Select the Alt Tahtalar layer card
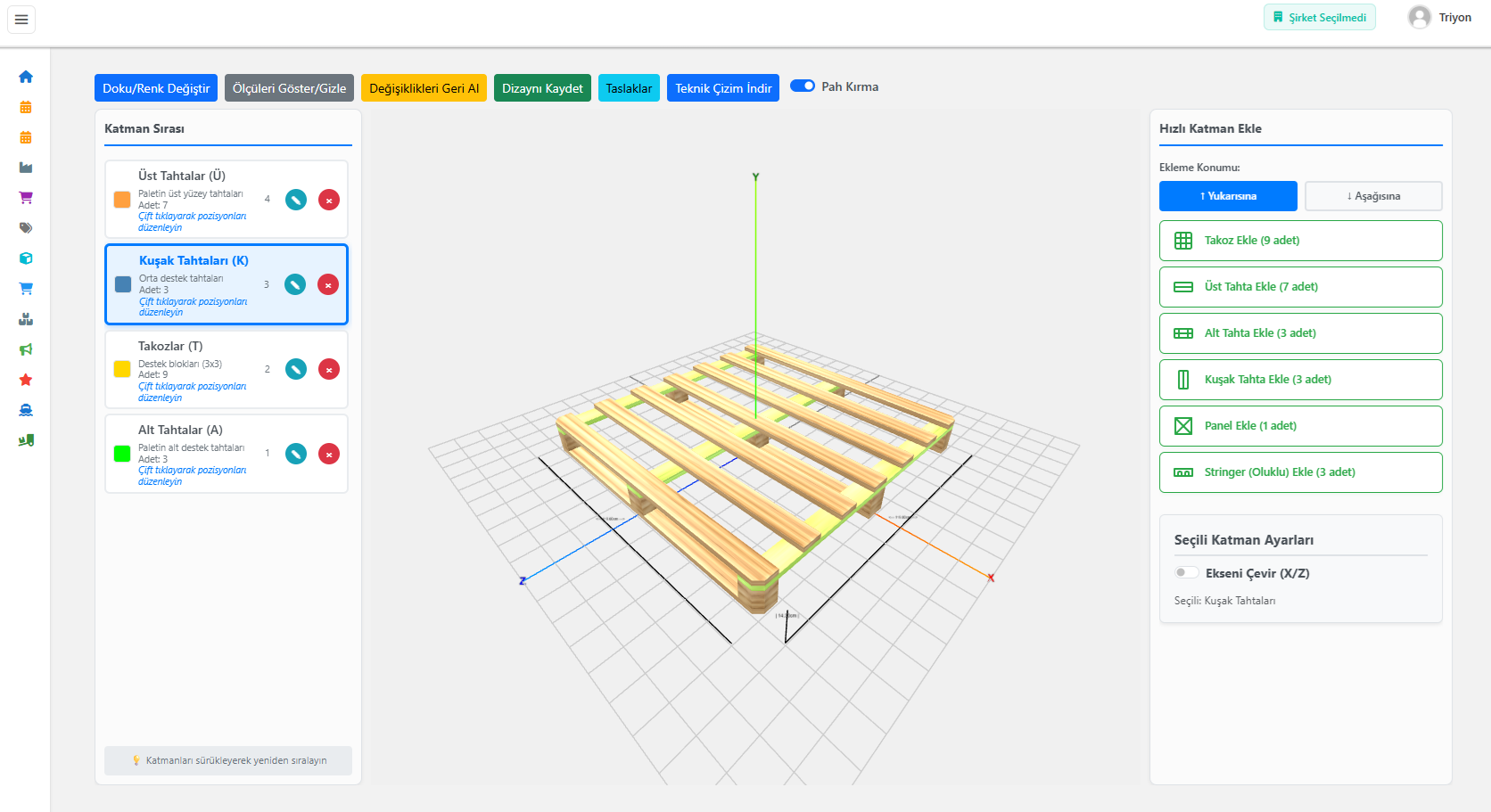 pyautogui.click(x=226, y=454)
